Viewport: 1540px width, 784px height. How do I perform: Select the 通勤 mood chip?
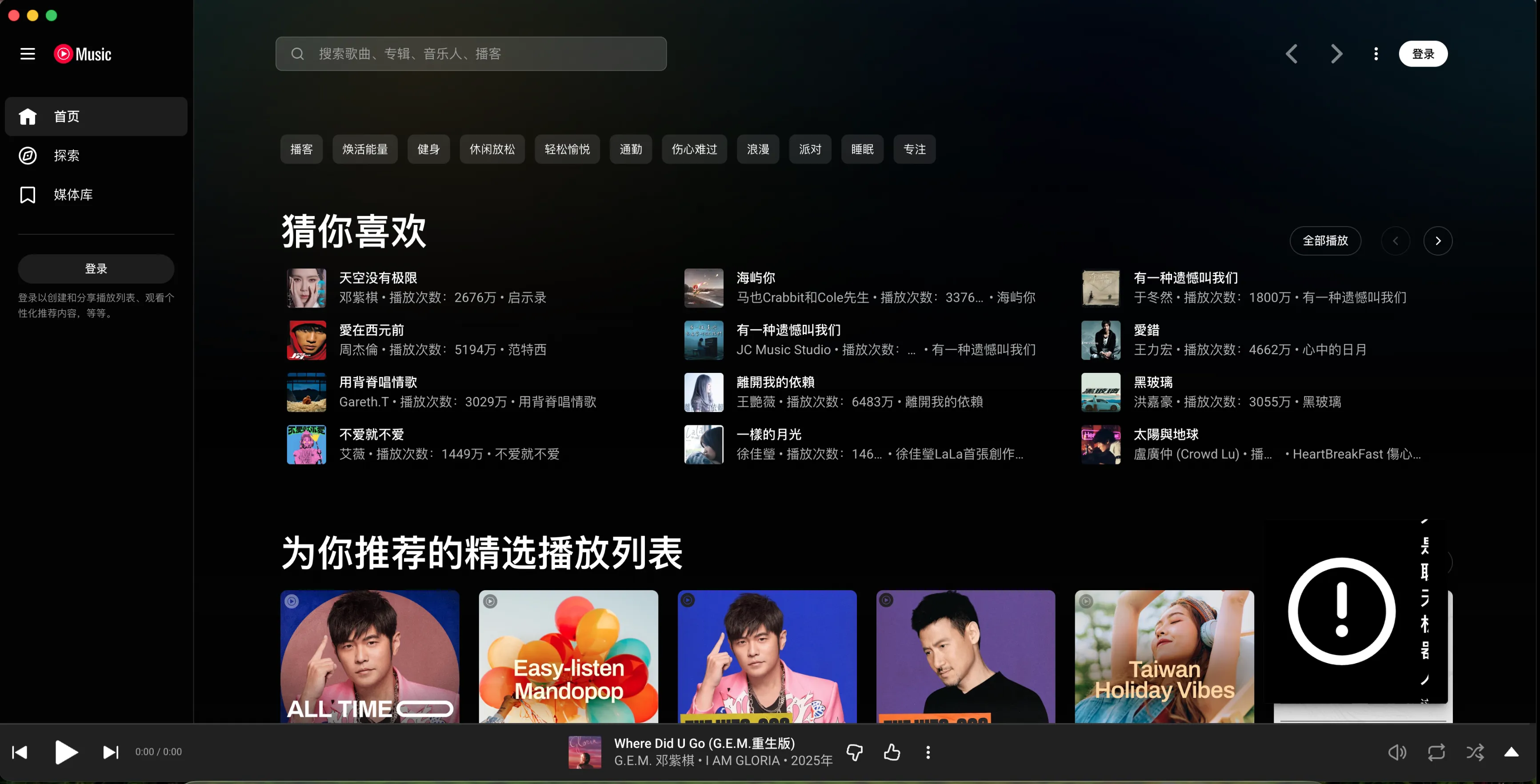pos(631,149)
